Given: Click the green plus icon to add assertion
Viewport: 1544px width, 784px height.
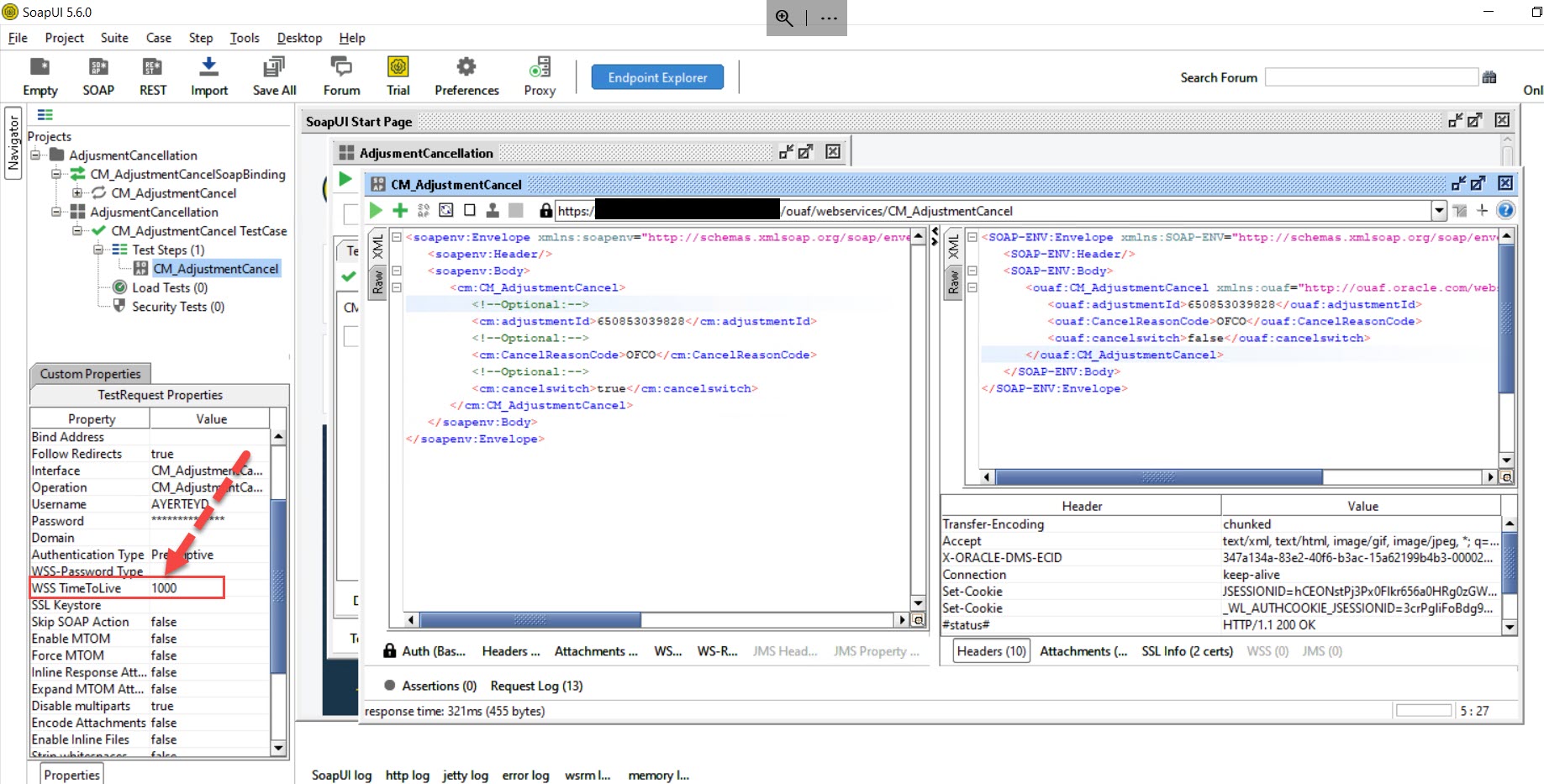Looking at the screenshot, I should (400, 210).
